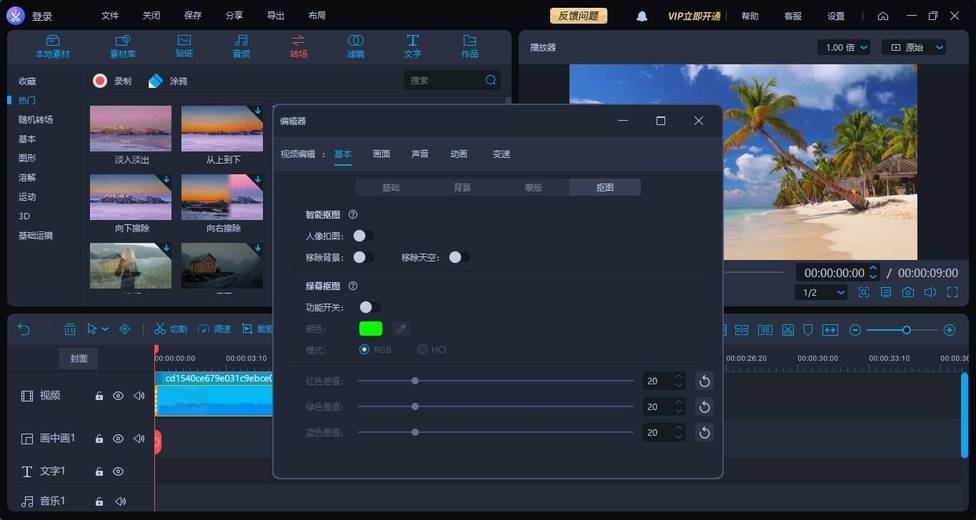This screenshot has height=520, width=976.
Task: Select the RGB mode radio button
Action: tap(364, 349)
